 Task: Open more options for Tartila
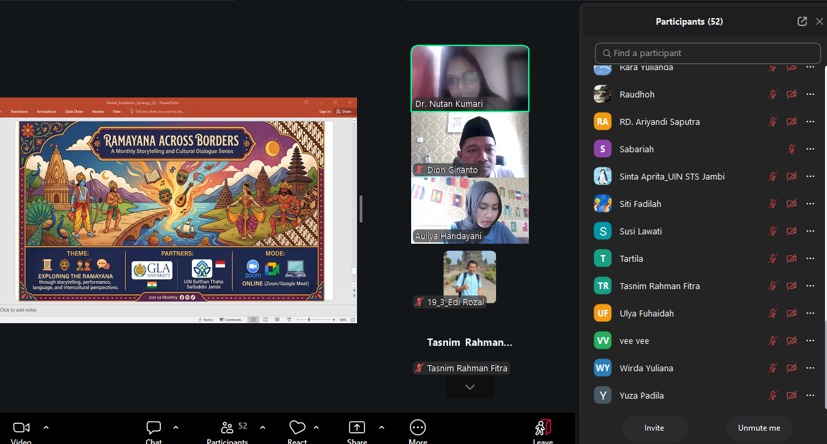810,258
